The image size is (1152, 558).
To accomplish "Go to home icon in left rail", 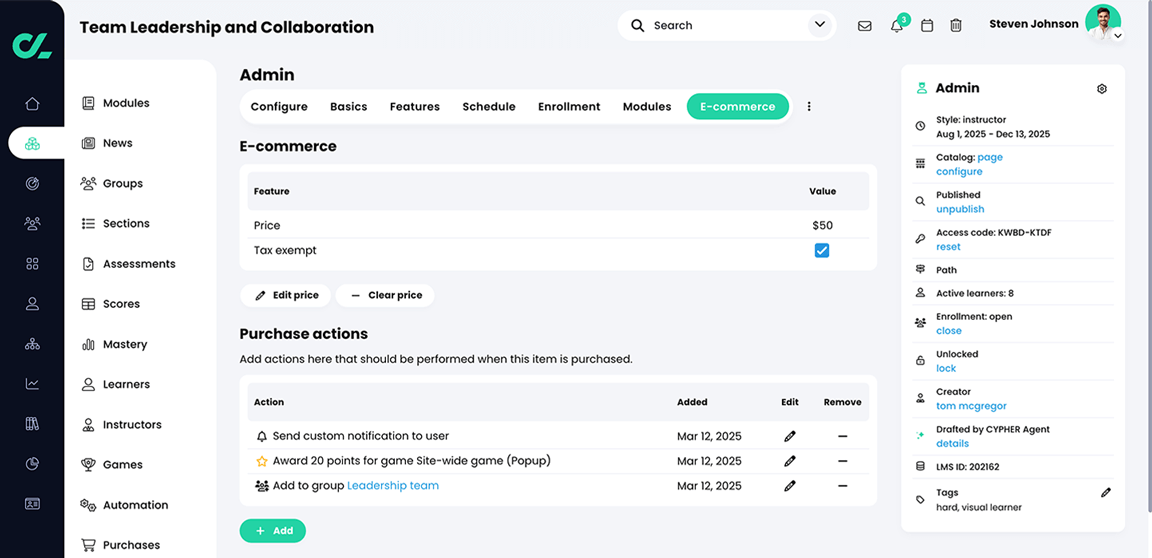I will tap(32, 104).
